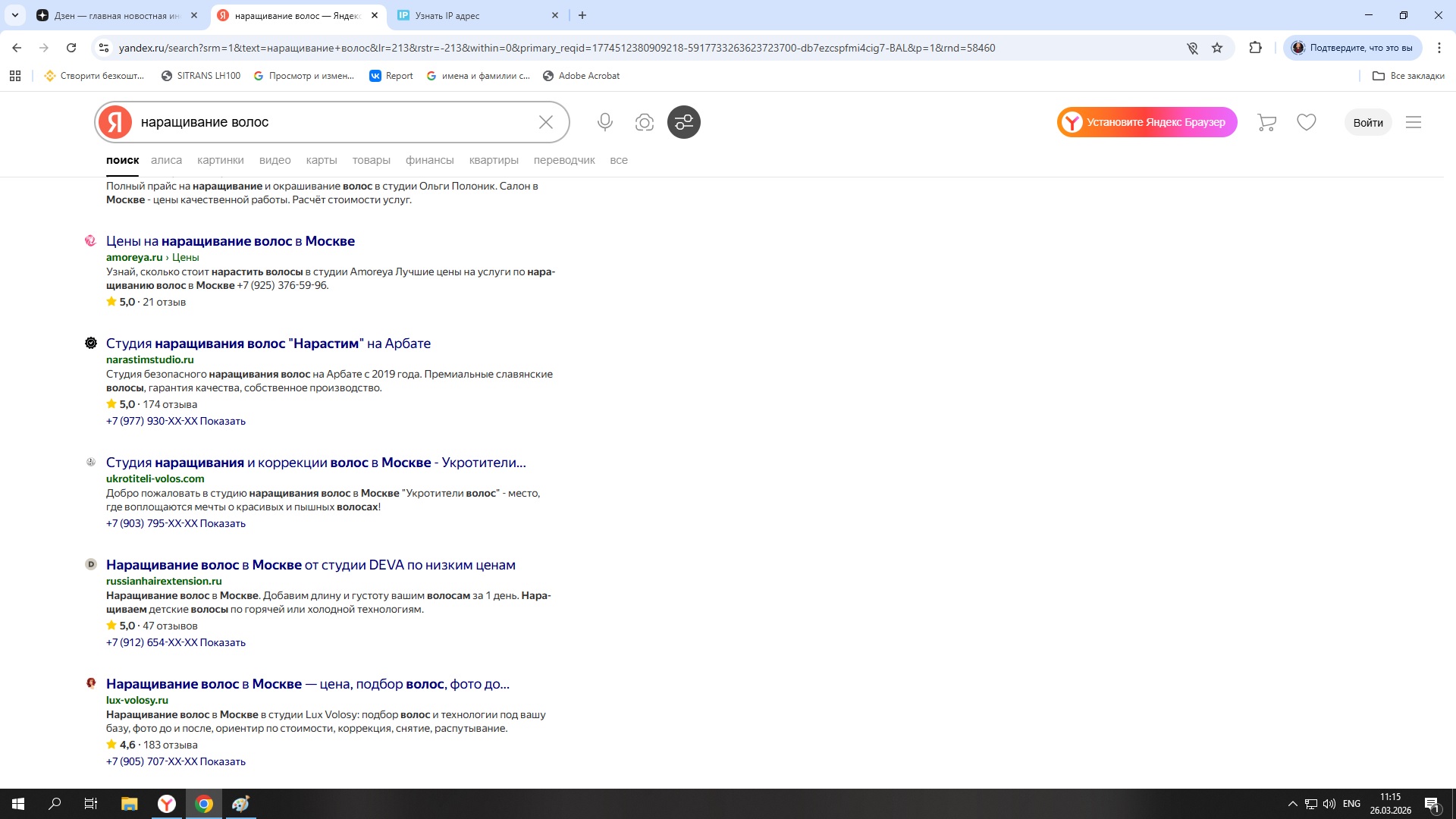This screenshot has height=819, width=1456.
Task: Open "Цены на наращивание волос в Москве" result
Action: click(x=230, y=241)
